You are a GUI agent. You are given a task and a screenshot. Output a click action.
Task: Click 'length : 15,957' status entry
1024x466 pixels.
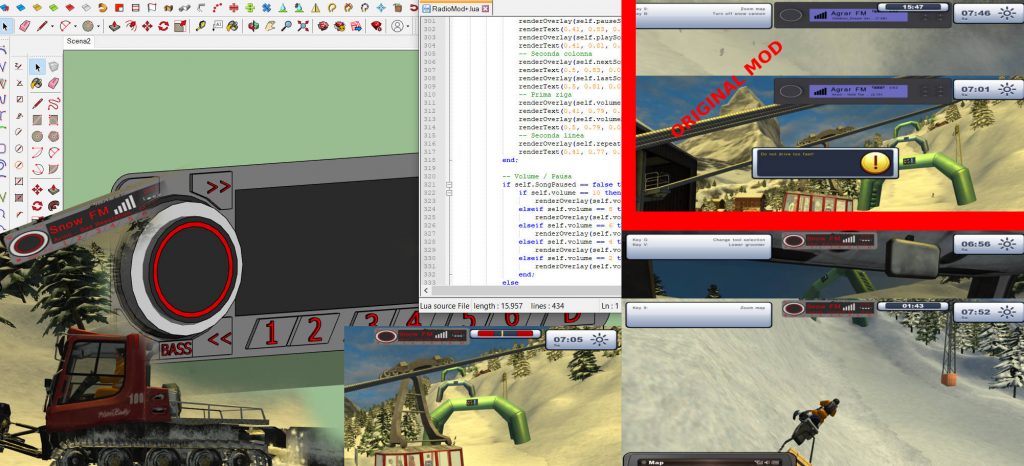tap(499, 305)
